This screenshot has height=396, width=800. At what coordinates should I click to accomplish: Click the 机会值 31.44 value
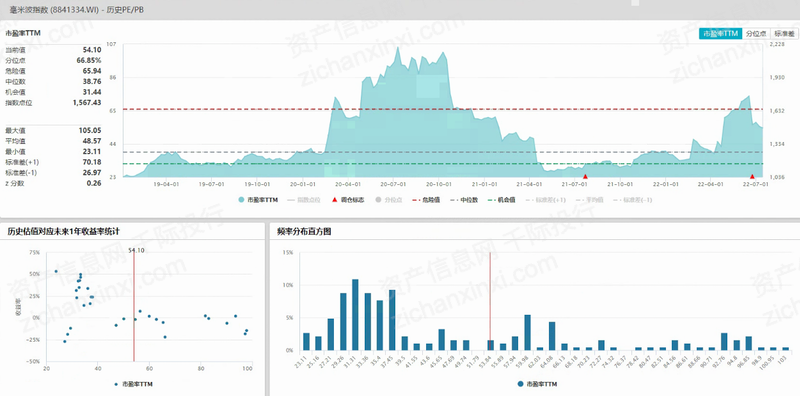pos(92,92)
